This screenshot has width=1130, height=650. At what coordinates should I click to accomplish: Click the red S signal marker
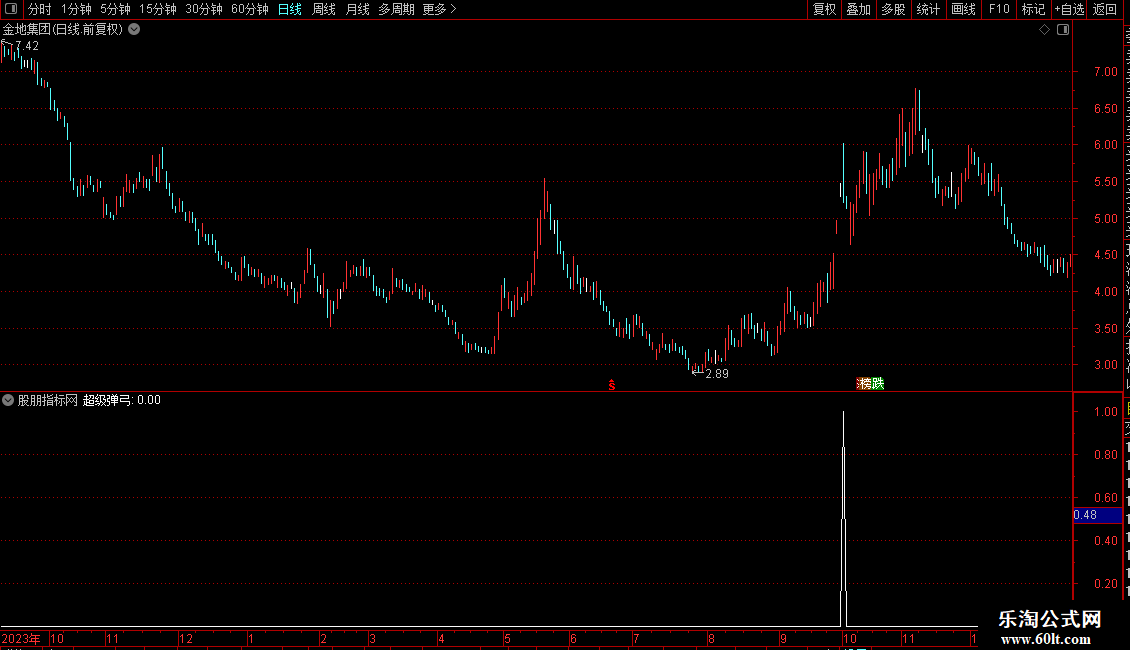611,385
